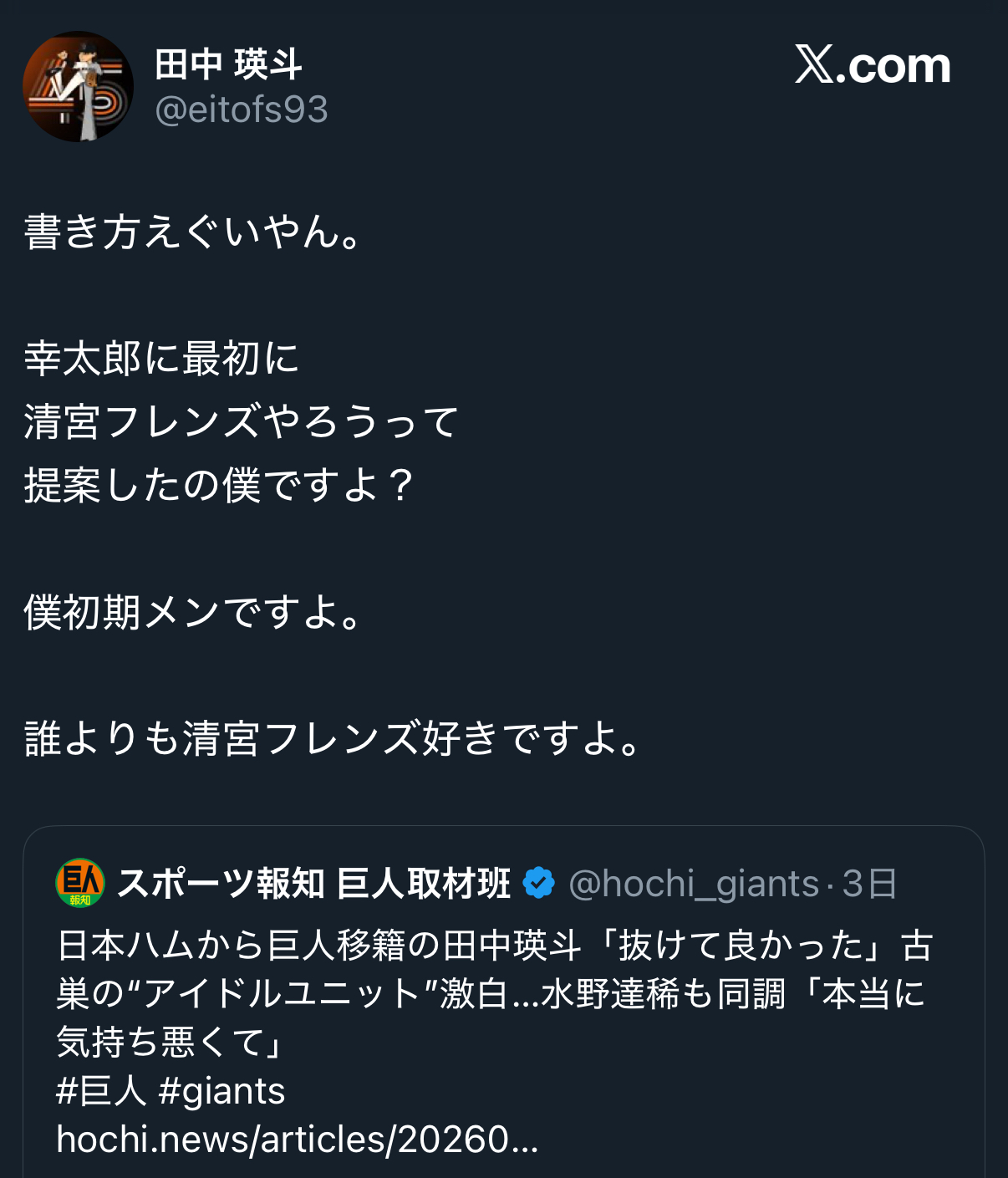The width and height of the screenshot is (1008, 1178).
Task: Click the 3日 timestamp
Action: coord(869,884)
